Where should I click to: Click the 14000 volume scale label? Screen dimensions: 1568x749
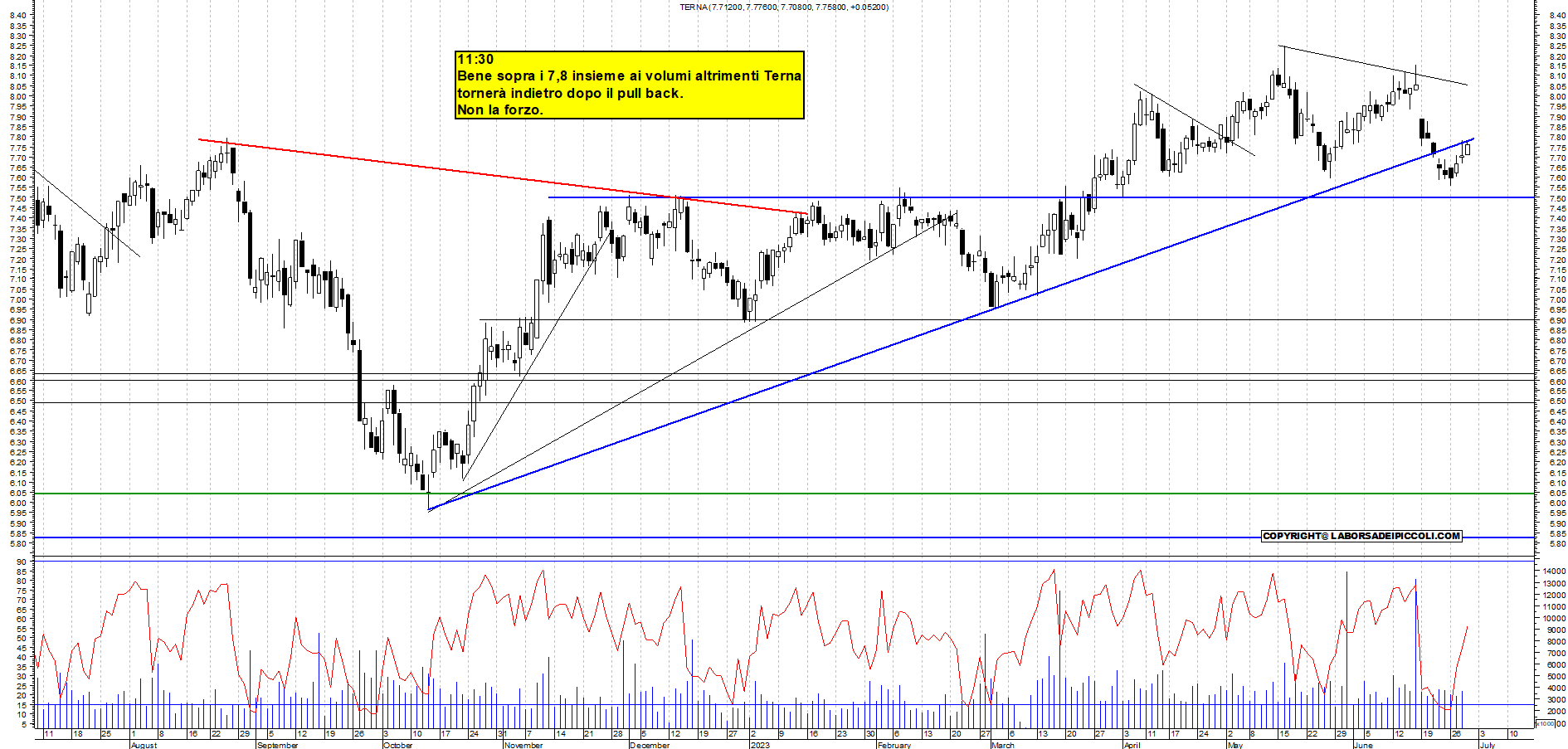[1553, 571]
